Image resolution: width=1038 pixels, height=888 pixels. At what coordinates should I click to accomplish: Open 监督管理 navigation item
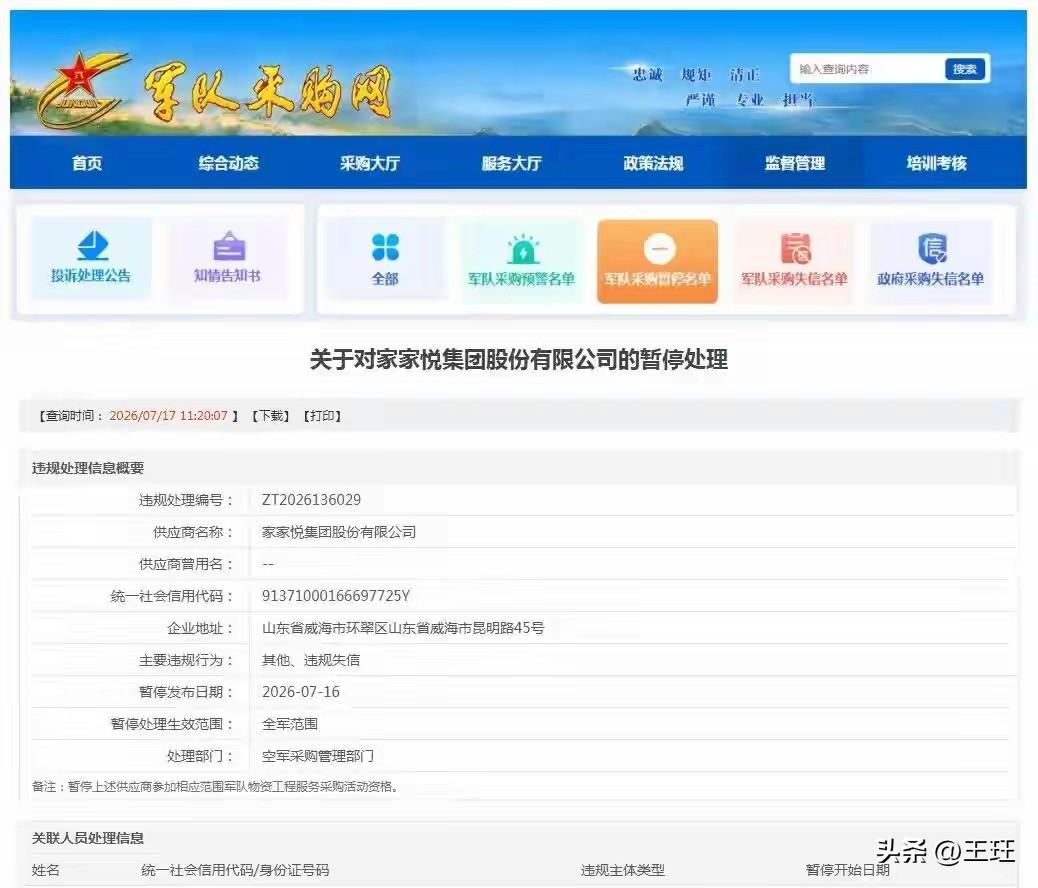tap(795, 163)
